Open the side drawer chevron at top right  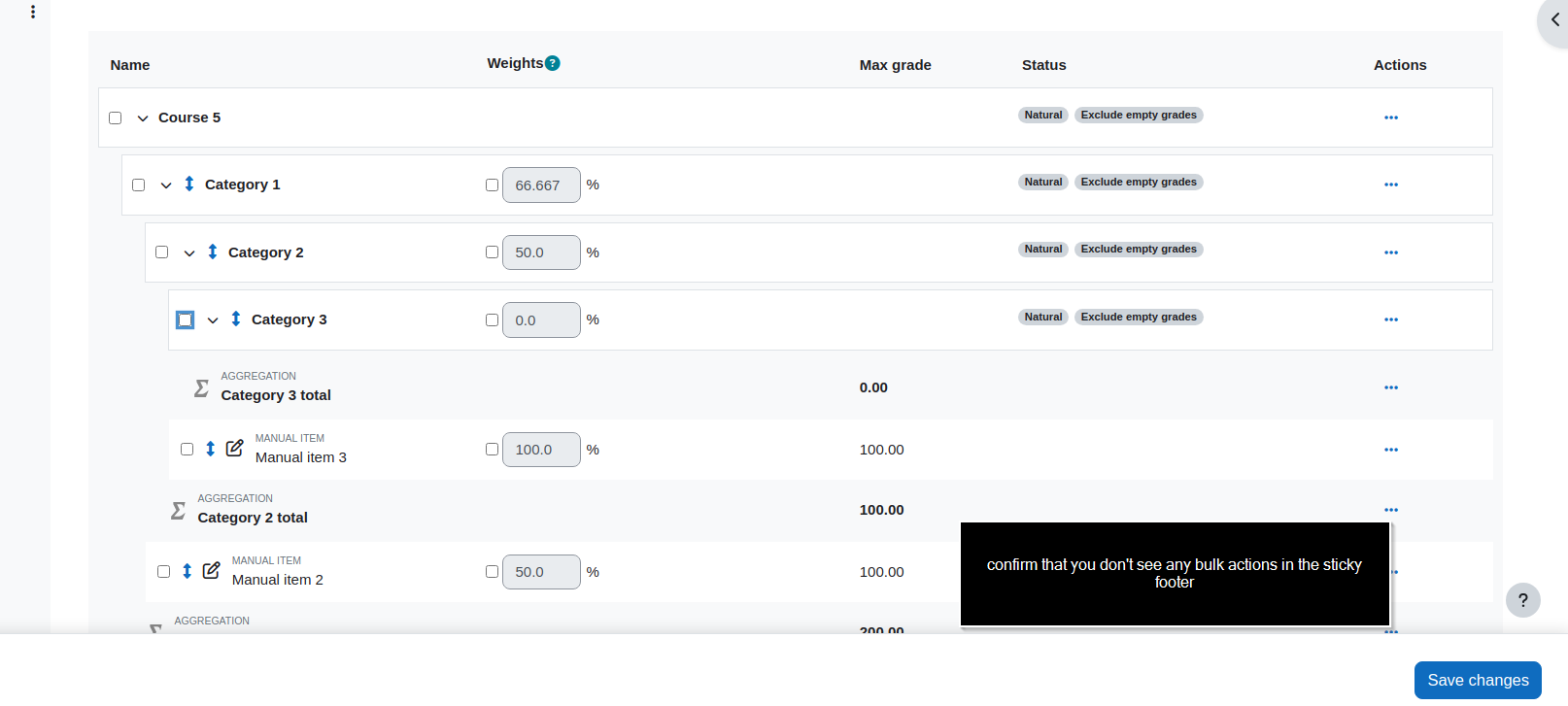pos(1554,19)
